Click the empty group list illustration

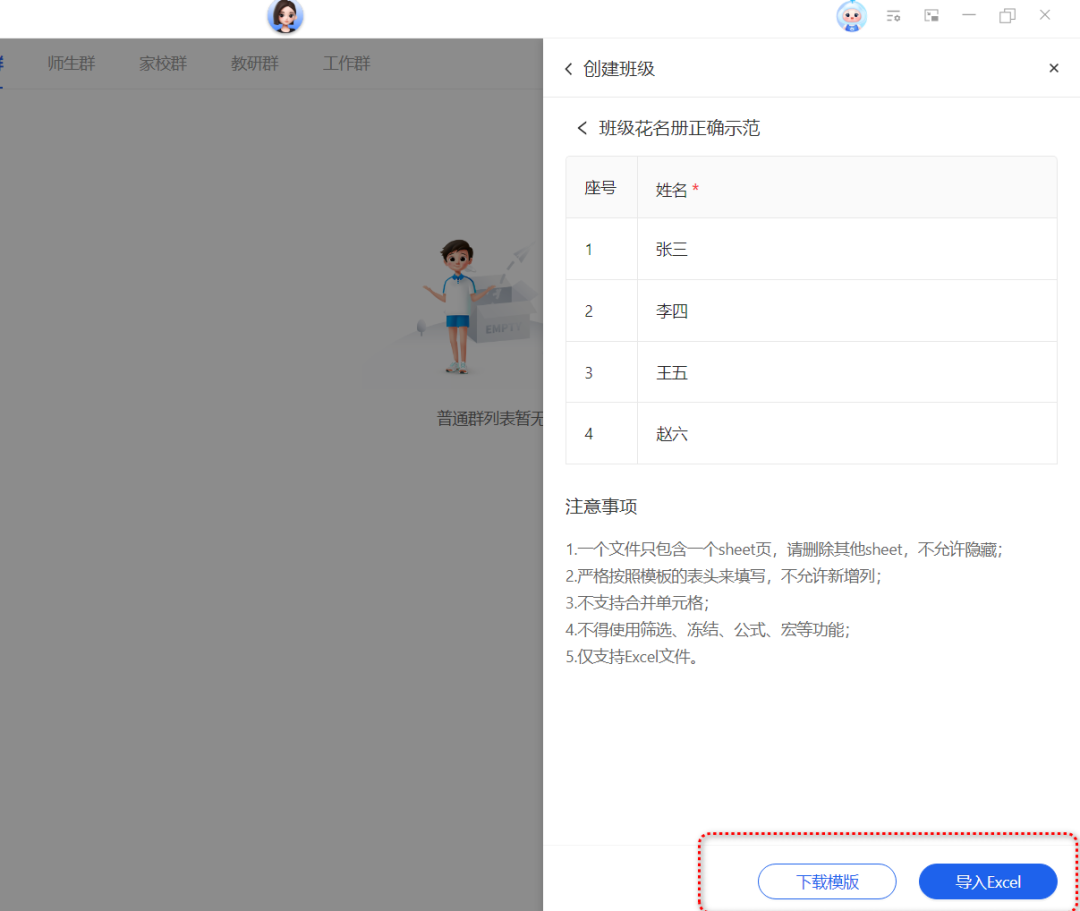pyautogui.click(x=465, y=305)
